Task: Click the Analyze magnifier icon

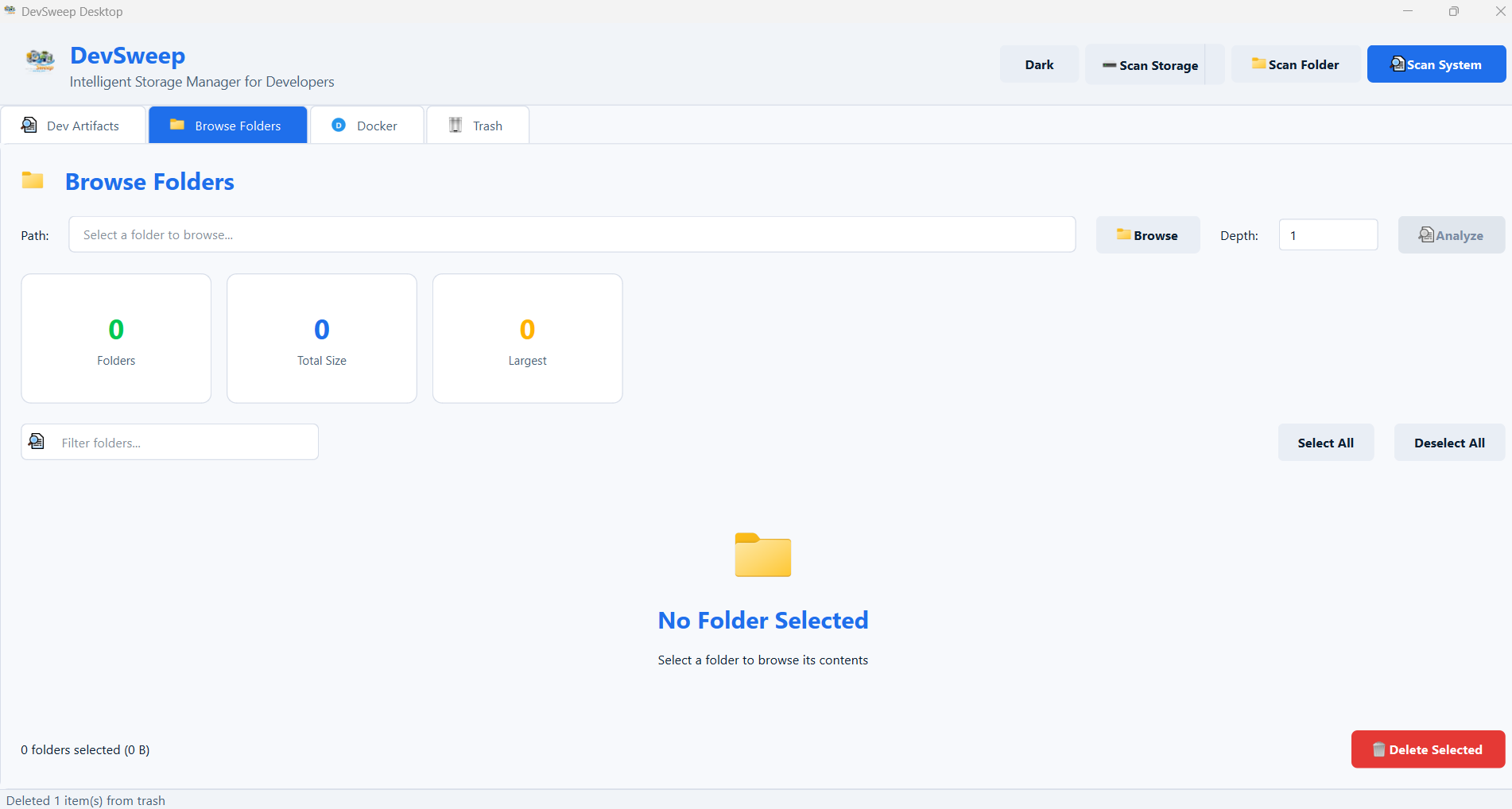Action: pos(1425,234)
